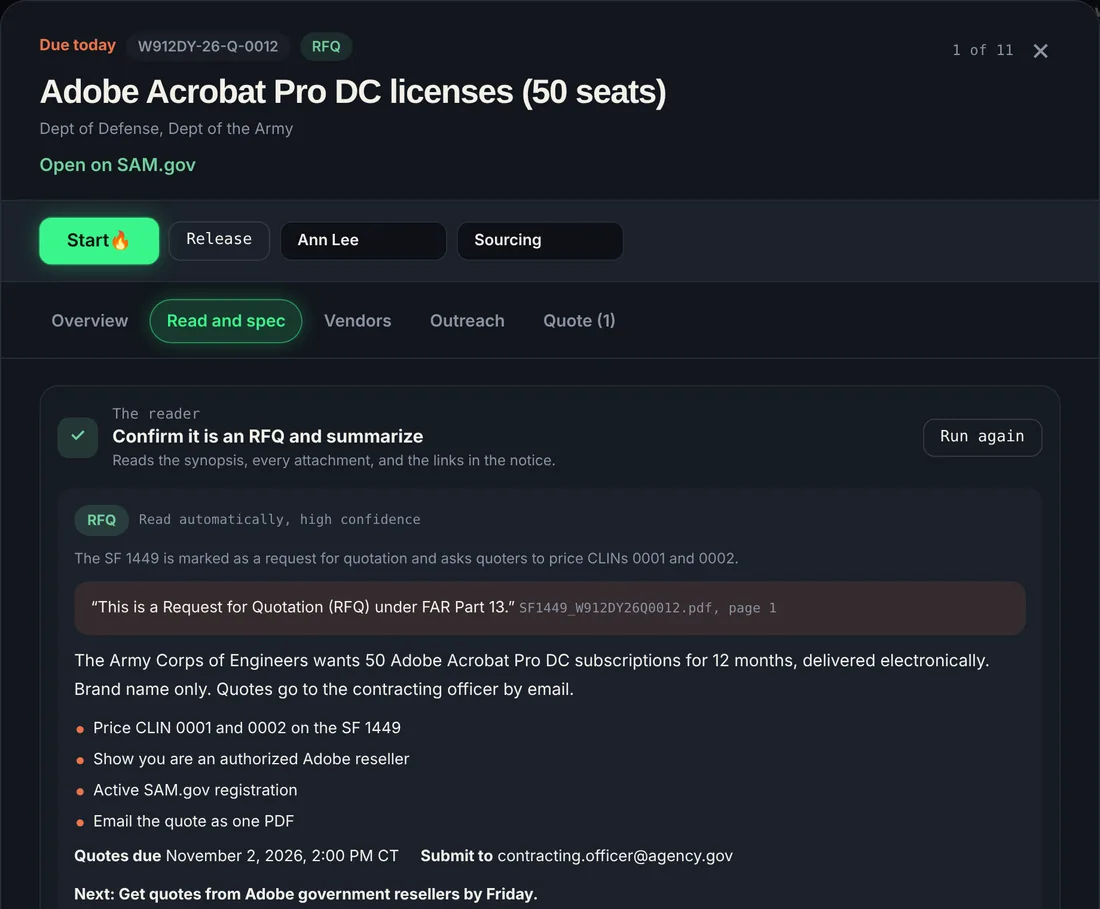Follow the Open on SAM.gov link
The width and height of the screenshot is (1100, 909).
118,165
